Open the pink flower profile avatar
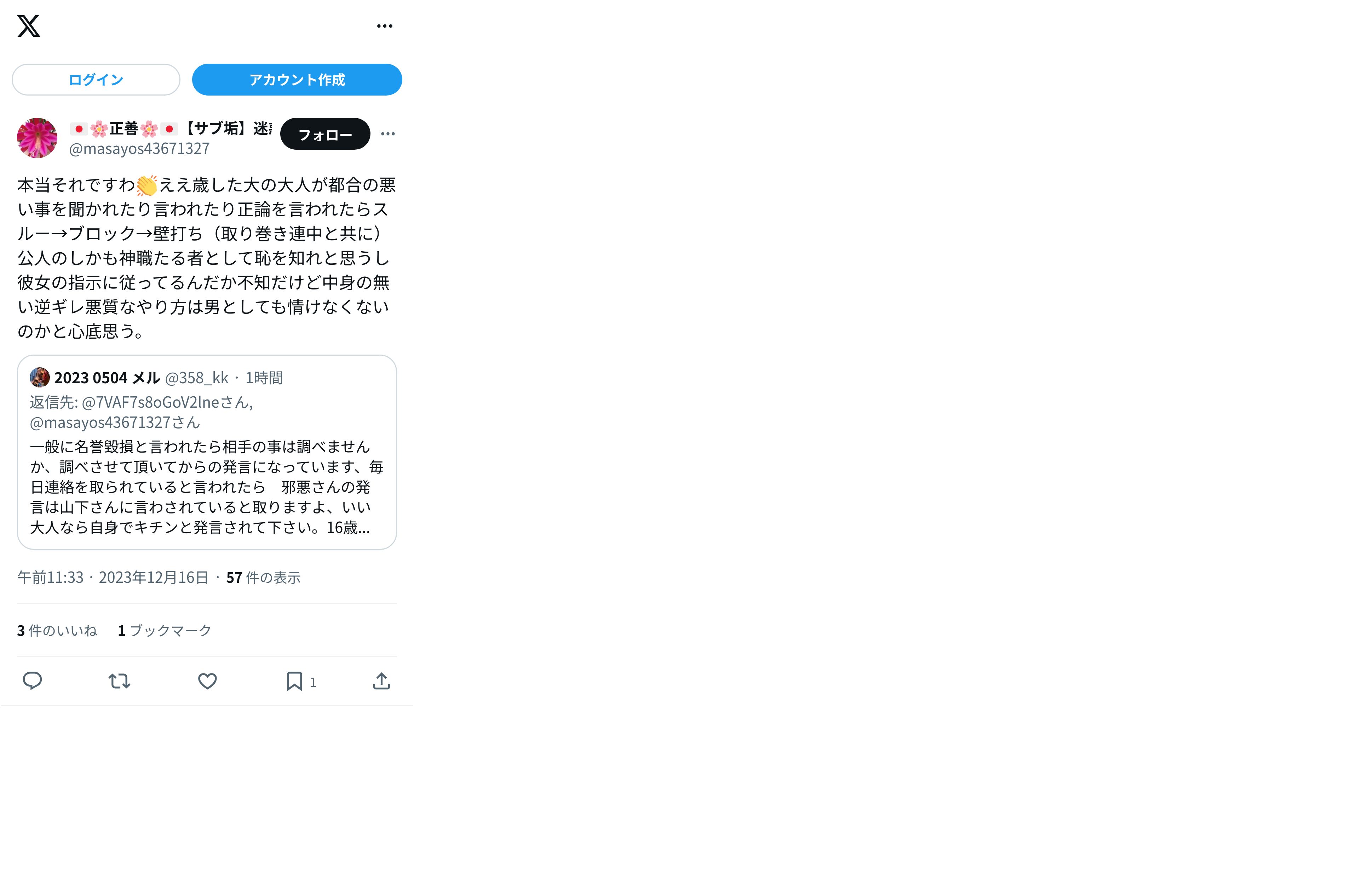This screenshot has height=896, width=1363. [x=37, y=138]
